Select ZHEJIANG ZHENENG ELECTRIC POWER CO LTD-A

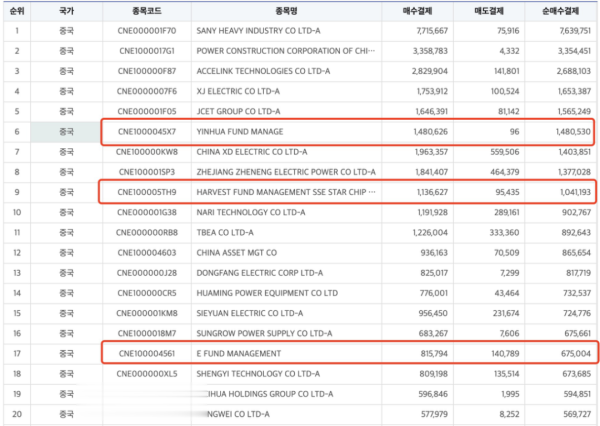pos(286,172)
